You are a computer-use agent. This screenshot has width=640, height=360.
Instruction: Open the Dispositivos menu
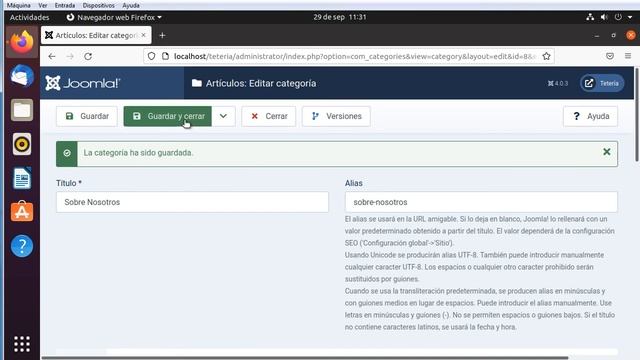pyautogui.click(x=98, y=5)
